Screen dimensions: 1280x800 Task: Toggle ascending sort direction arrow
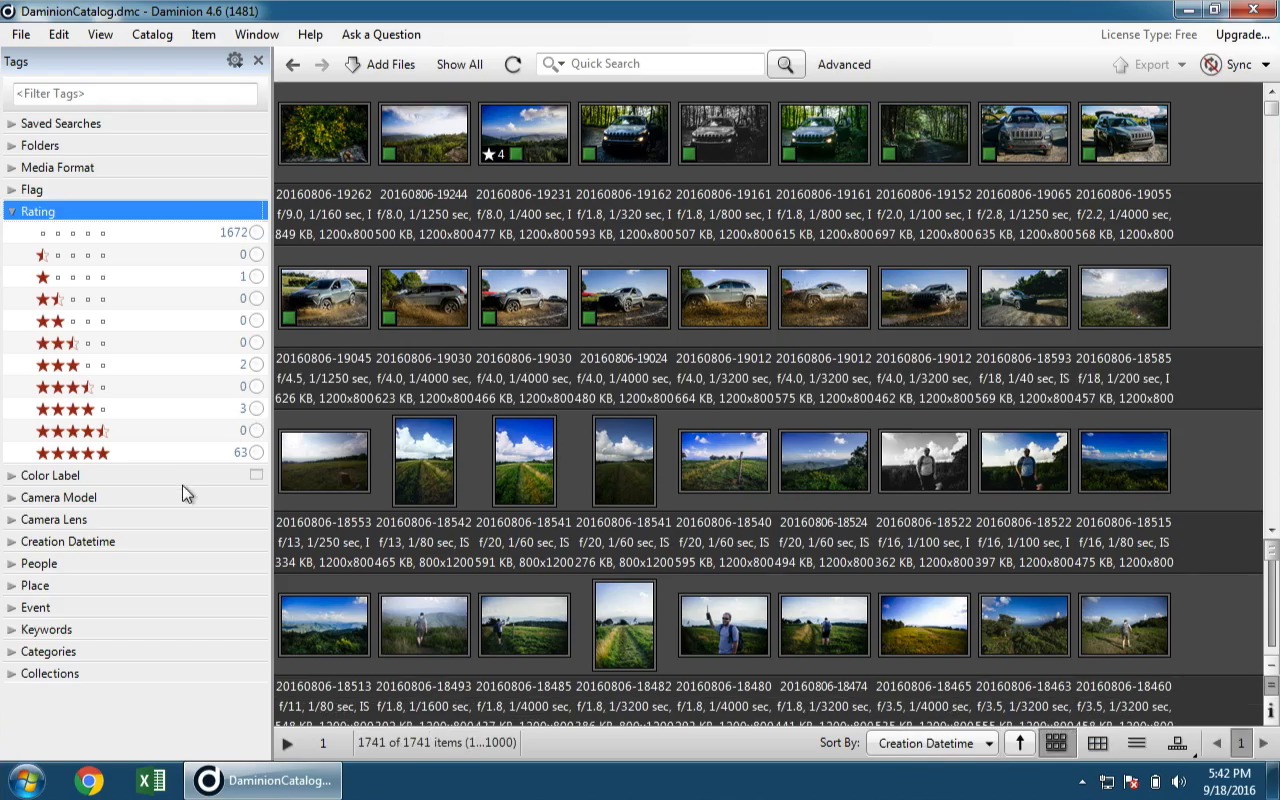[x=1020, y=743]
